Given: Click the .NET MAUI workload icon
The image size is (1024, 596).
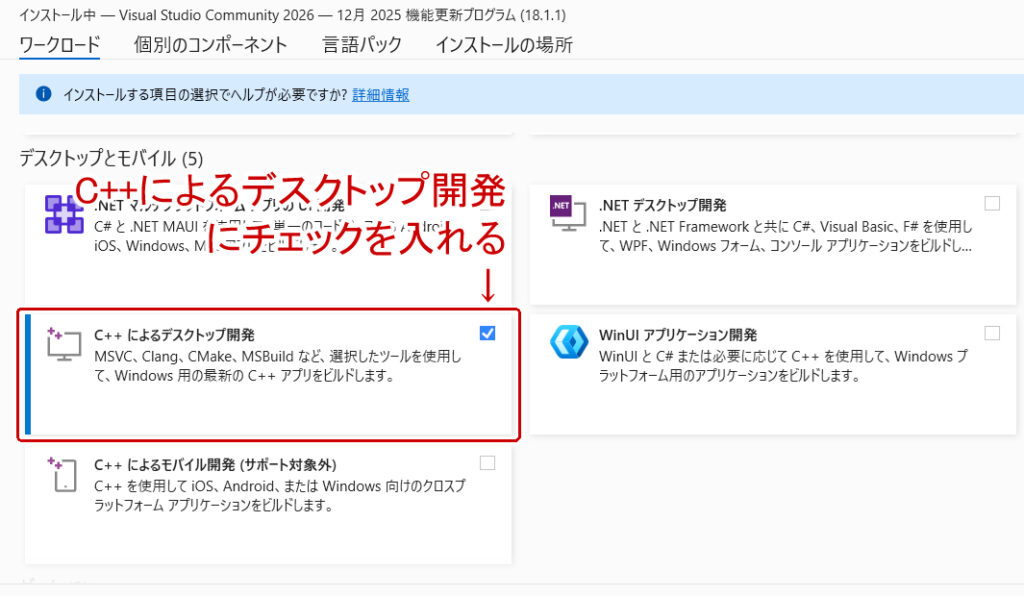Looking at the screenshot, I should pos(63,213).
